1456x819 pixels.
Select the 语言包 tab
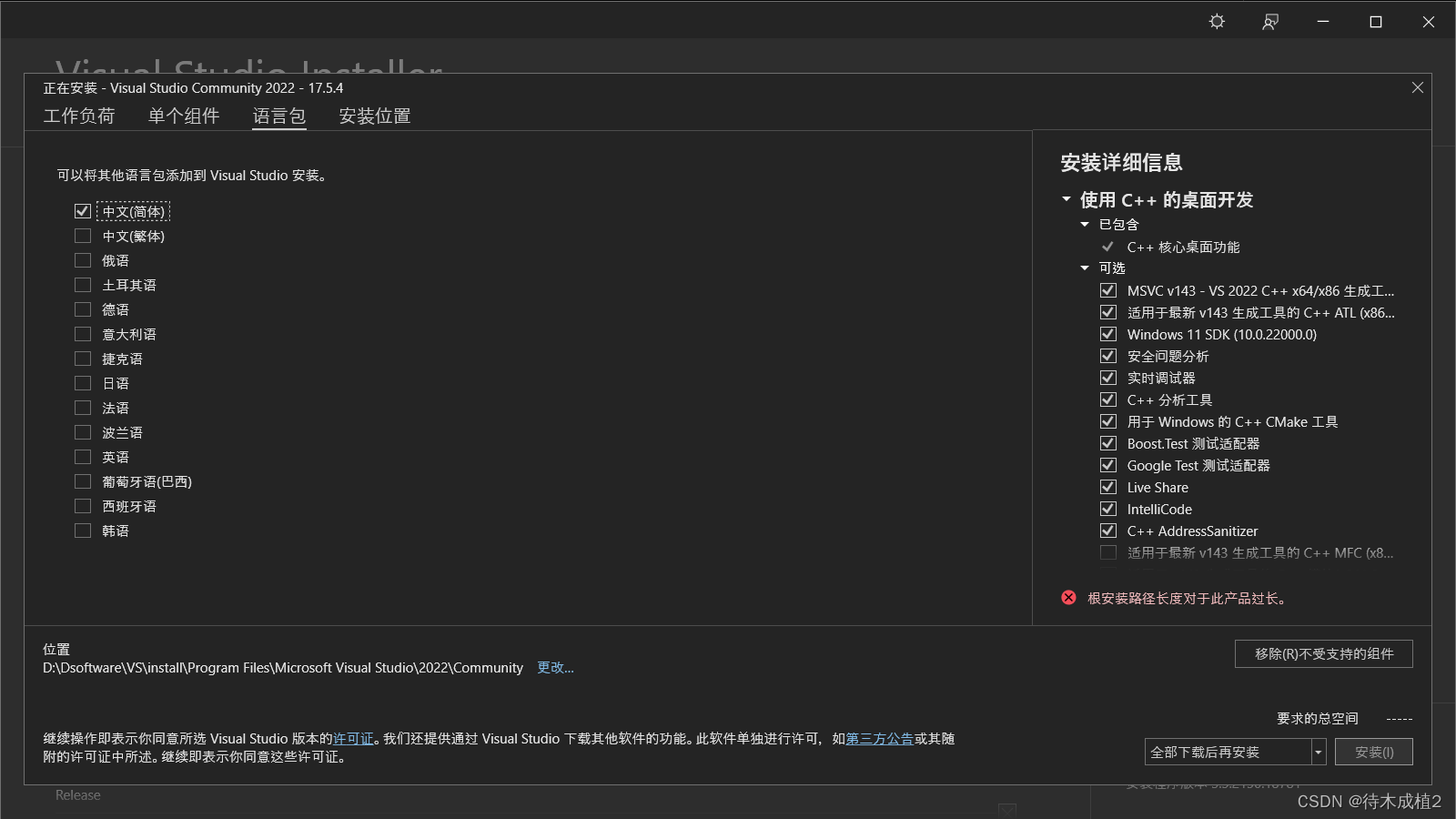279,116
